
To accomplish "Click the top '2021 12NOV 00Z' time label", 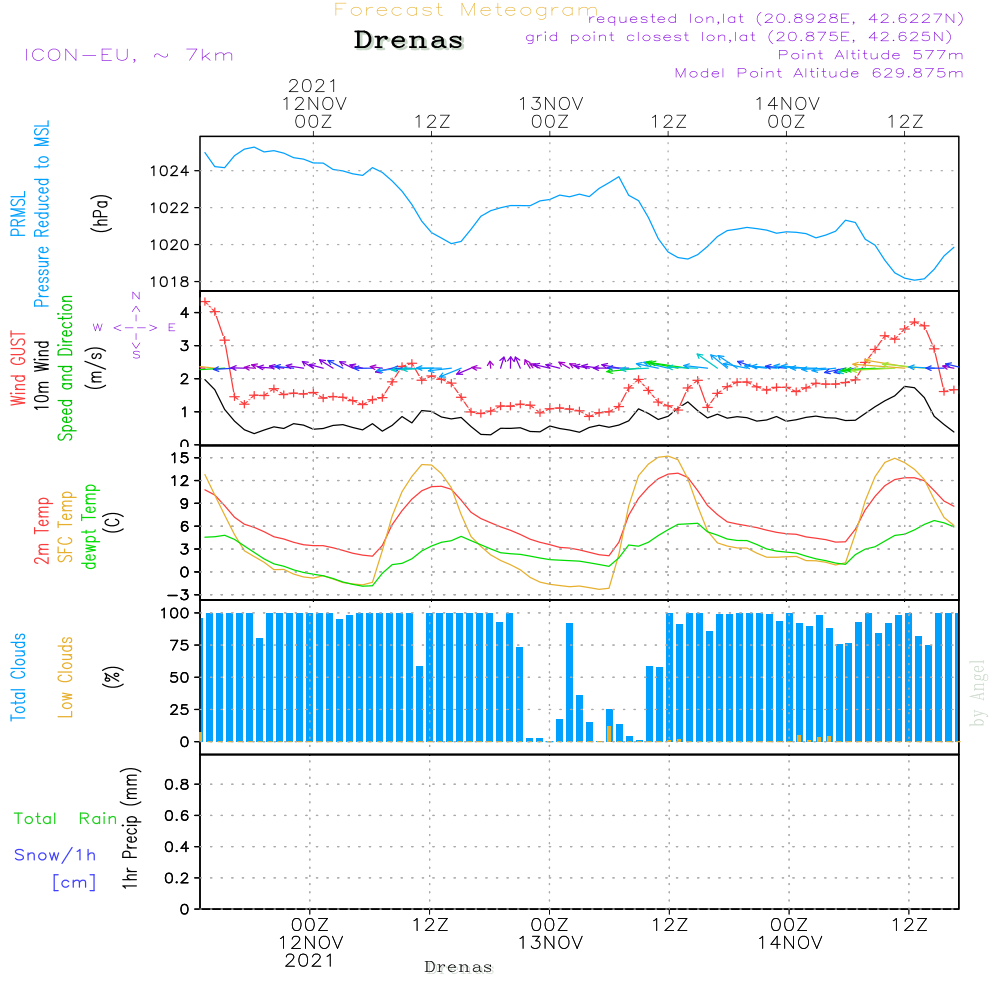I will [314, 103].
